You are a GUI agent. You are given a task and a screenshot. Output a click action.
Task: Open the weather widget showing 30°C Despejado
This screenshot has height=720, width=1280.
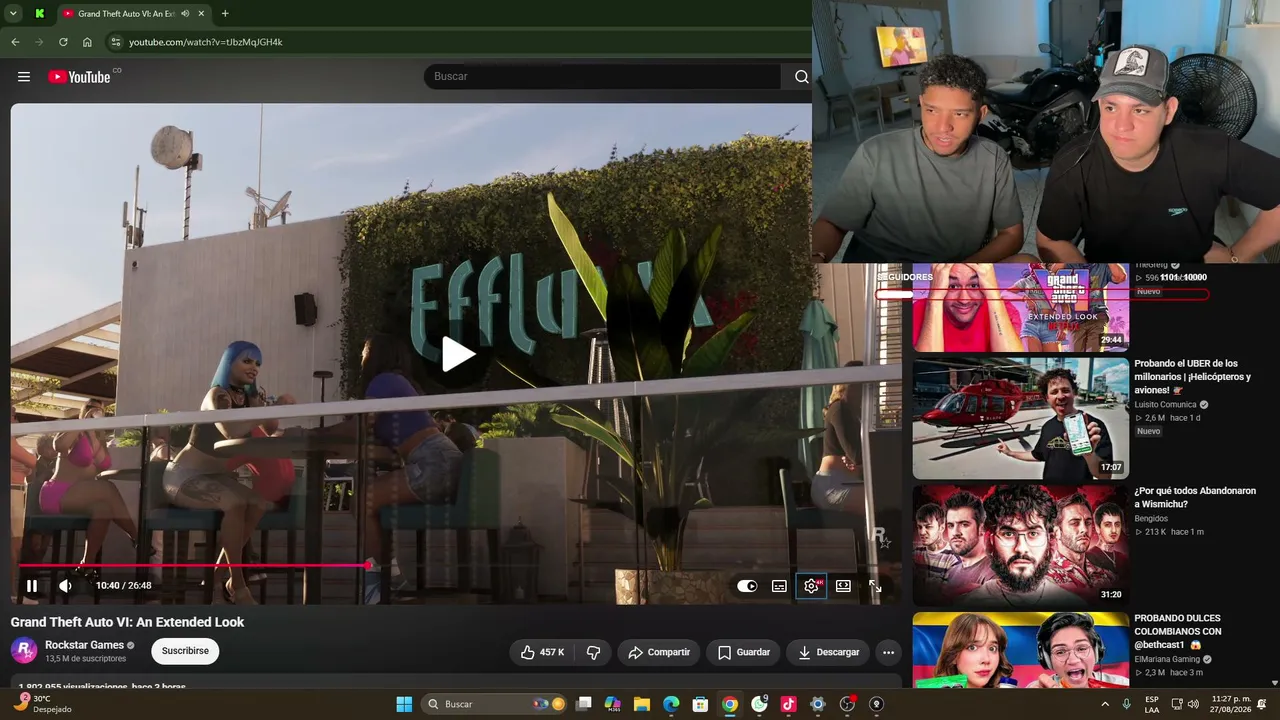click(42, 704)
